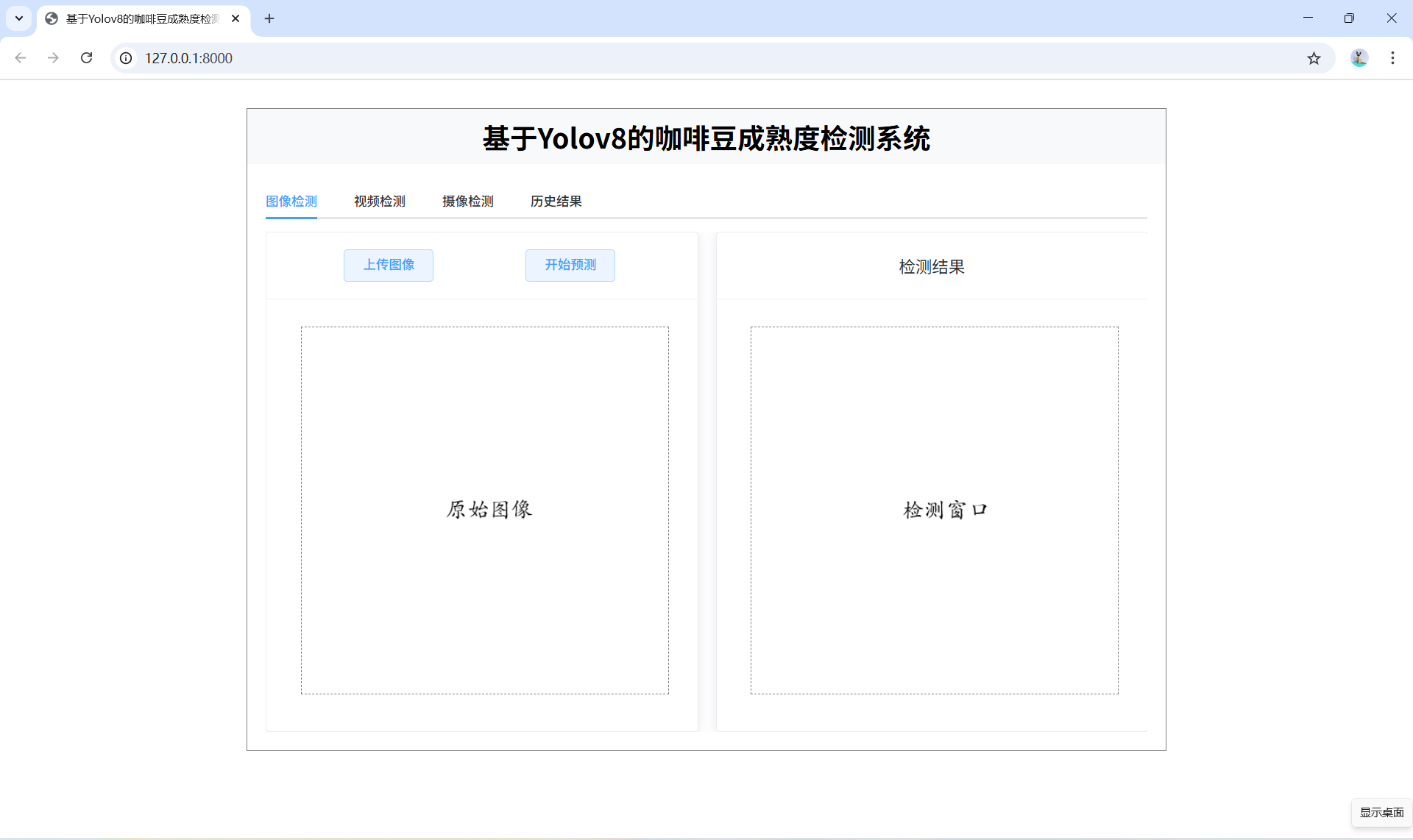
Task: Click the 上传图像 button
Action: pos(389,265)
